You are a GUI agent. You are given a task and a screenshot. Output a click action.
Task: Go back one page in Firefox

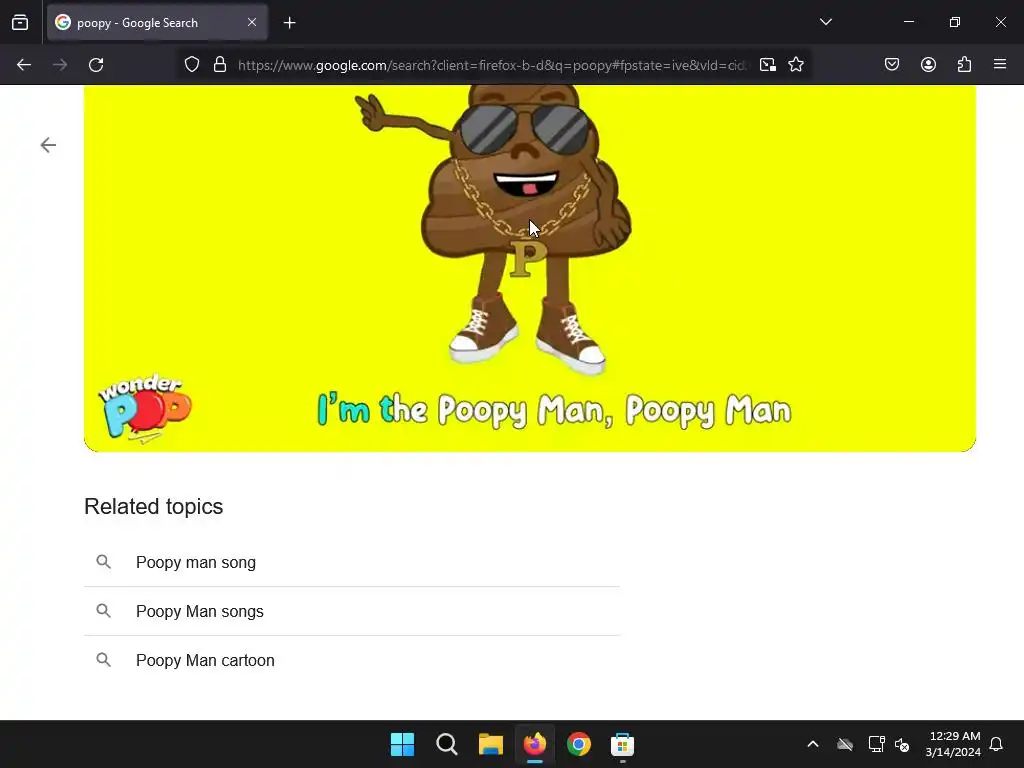pyautogui.click(x=24, y=65)
